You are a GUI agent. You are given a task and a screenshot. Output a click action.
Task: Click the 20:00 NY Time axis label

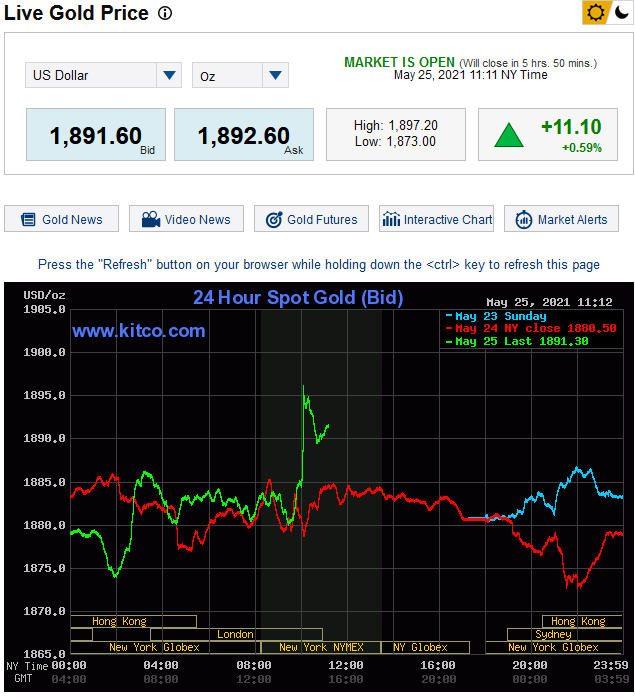click(530, 665)
